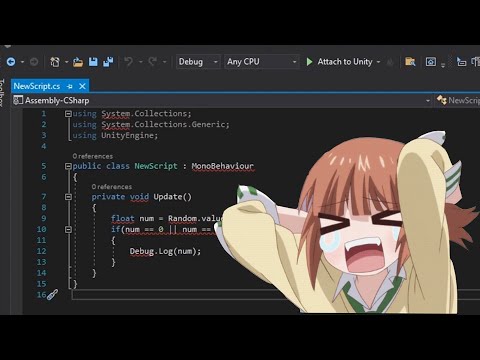480x360 pixels.
Task: Open the Undo history dropdown arrow
Action: [x=141, y=62]
